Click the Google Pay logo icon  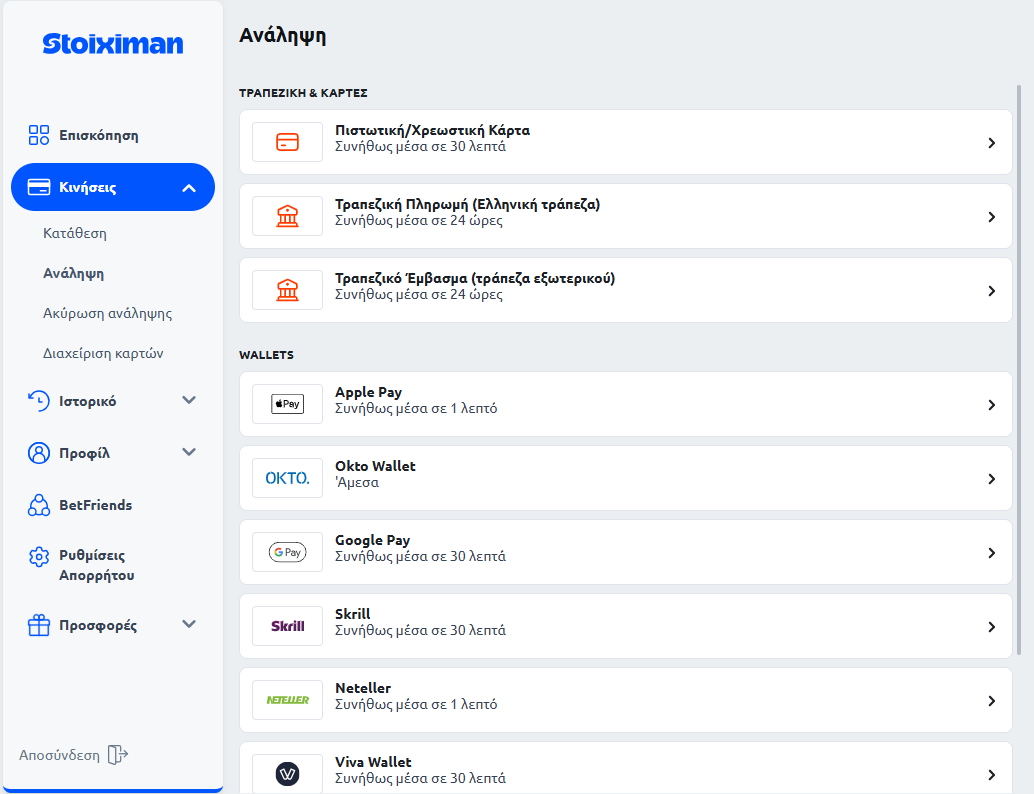tap(287, 552)
